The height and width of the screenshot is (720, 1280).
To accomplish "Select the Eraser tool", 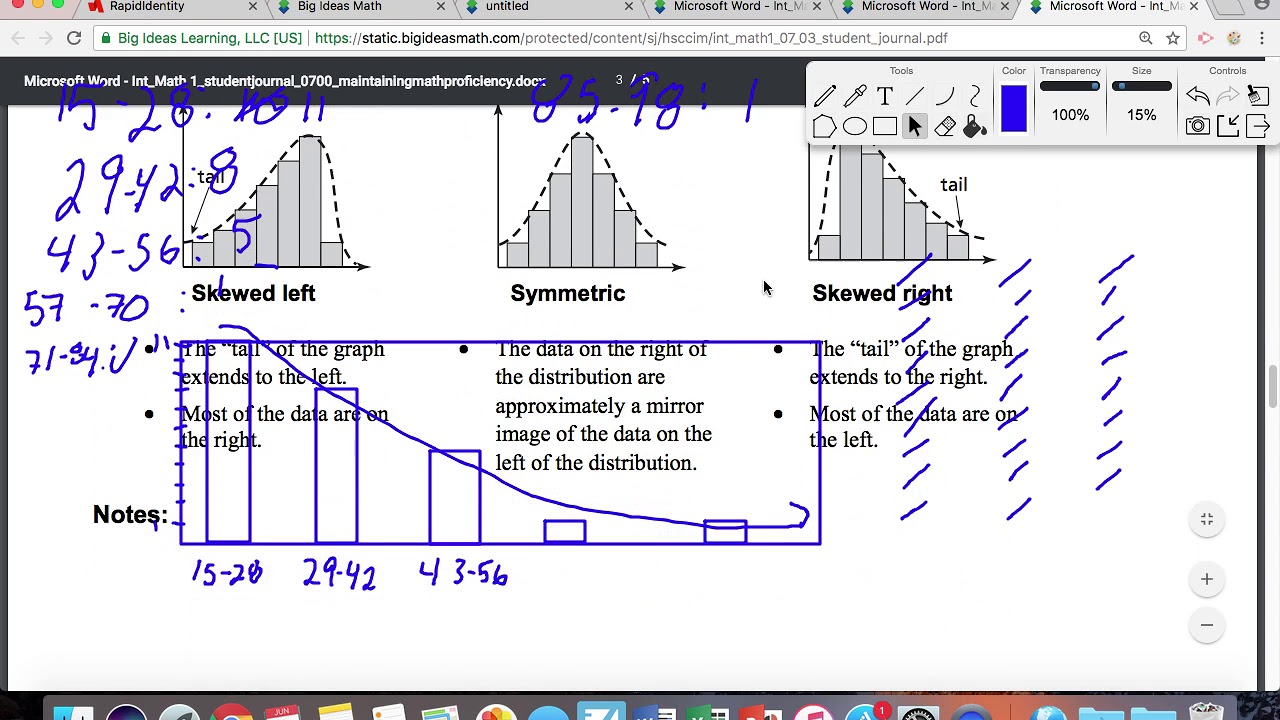I will click(x=945, y=127).
